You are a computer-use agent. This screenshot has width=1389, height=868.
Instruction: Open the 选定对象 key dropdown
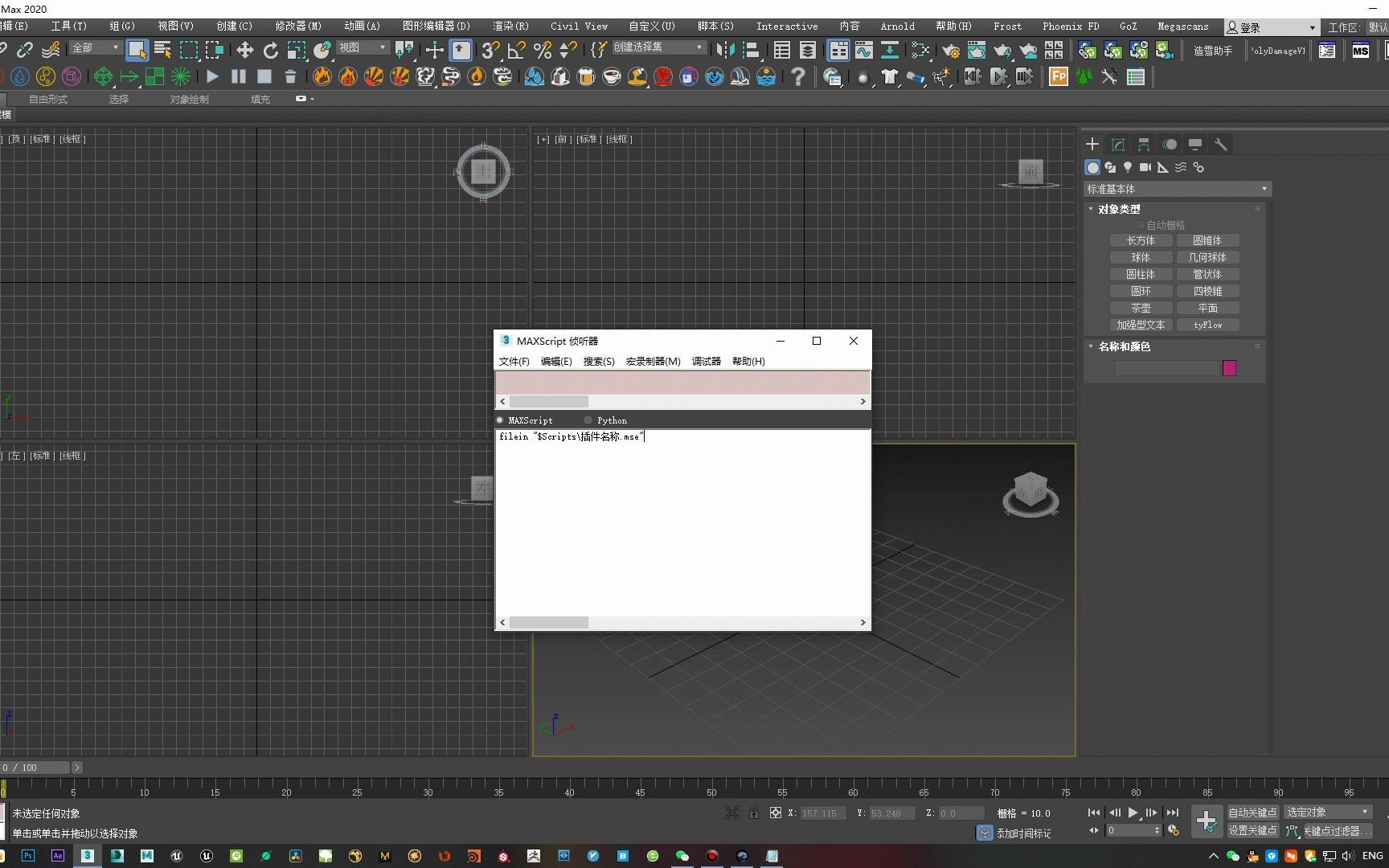point(1327,812)
